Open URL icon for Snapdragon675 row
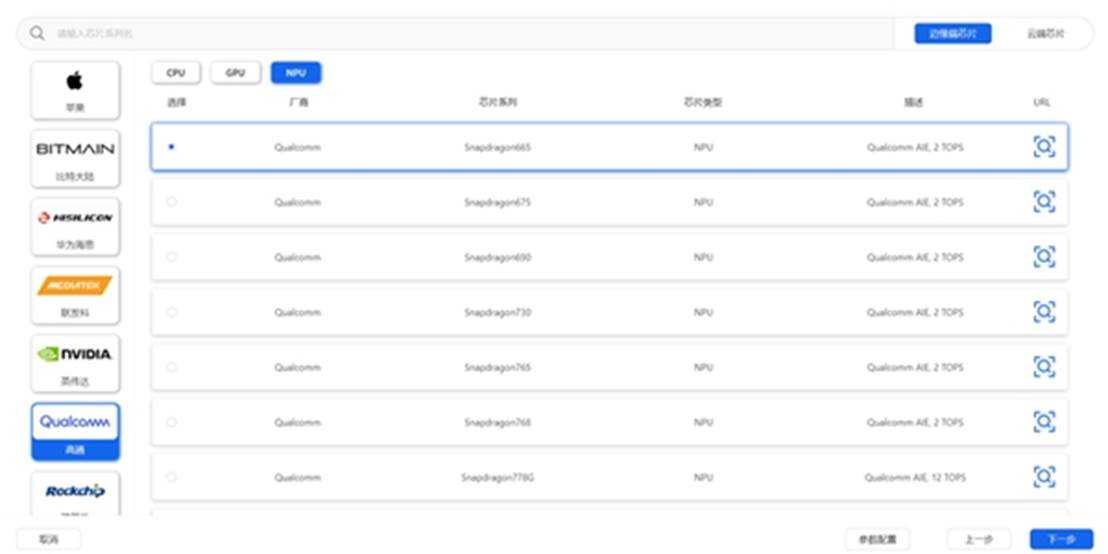The image size is (1108, 554). point(1044,202)
